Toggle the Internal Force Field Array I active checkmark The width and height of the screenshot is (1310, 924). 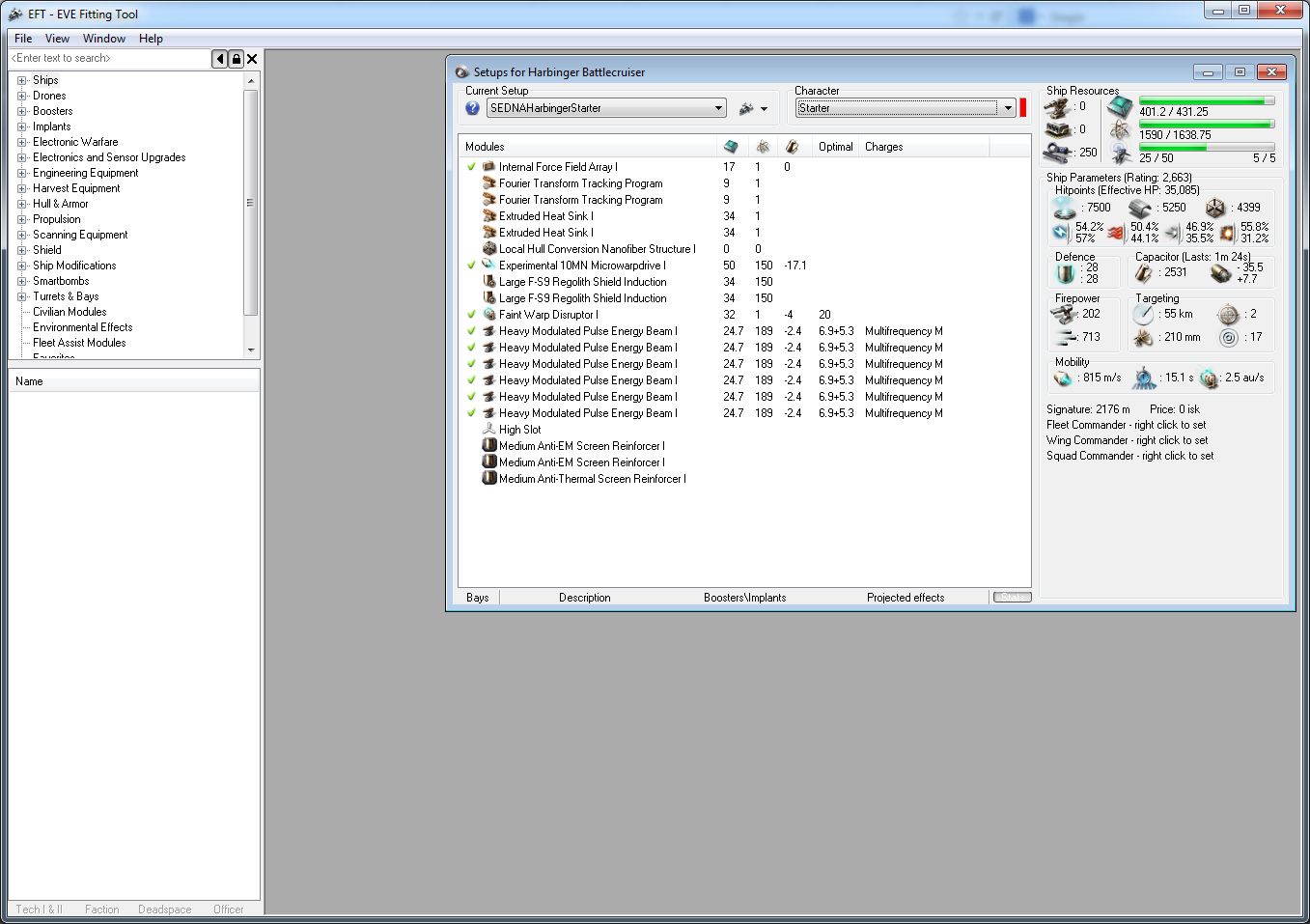point(472,167)
